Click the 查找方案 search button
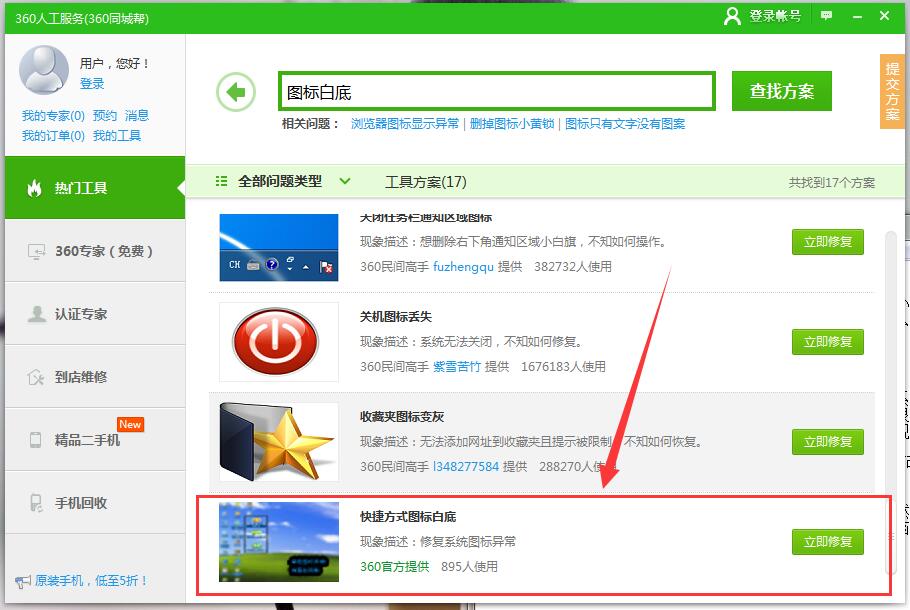This screenshot has height=610, width=910. (x=781, y=92)
